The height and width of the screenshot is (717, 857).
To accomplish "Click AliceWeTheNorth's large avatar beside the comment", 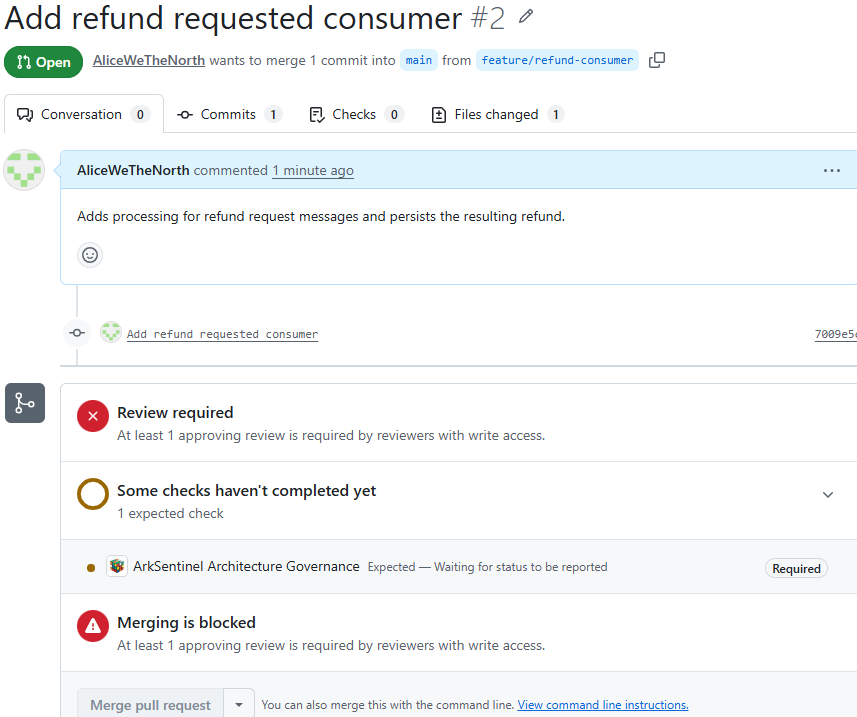I will tap(24, 170).
